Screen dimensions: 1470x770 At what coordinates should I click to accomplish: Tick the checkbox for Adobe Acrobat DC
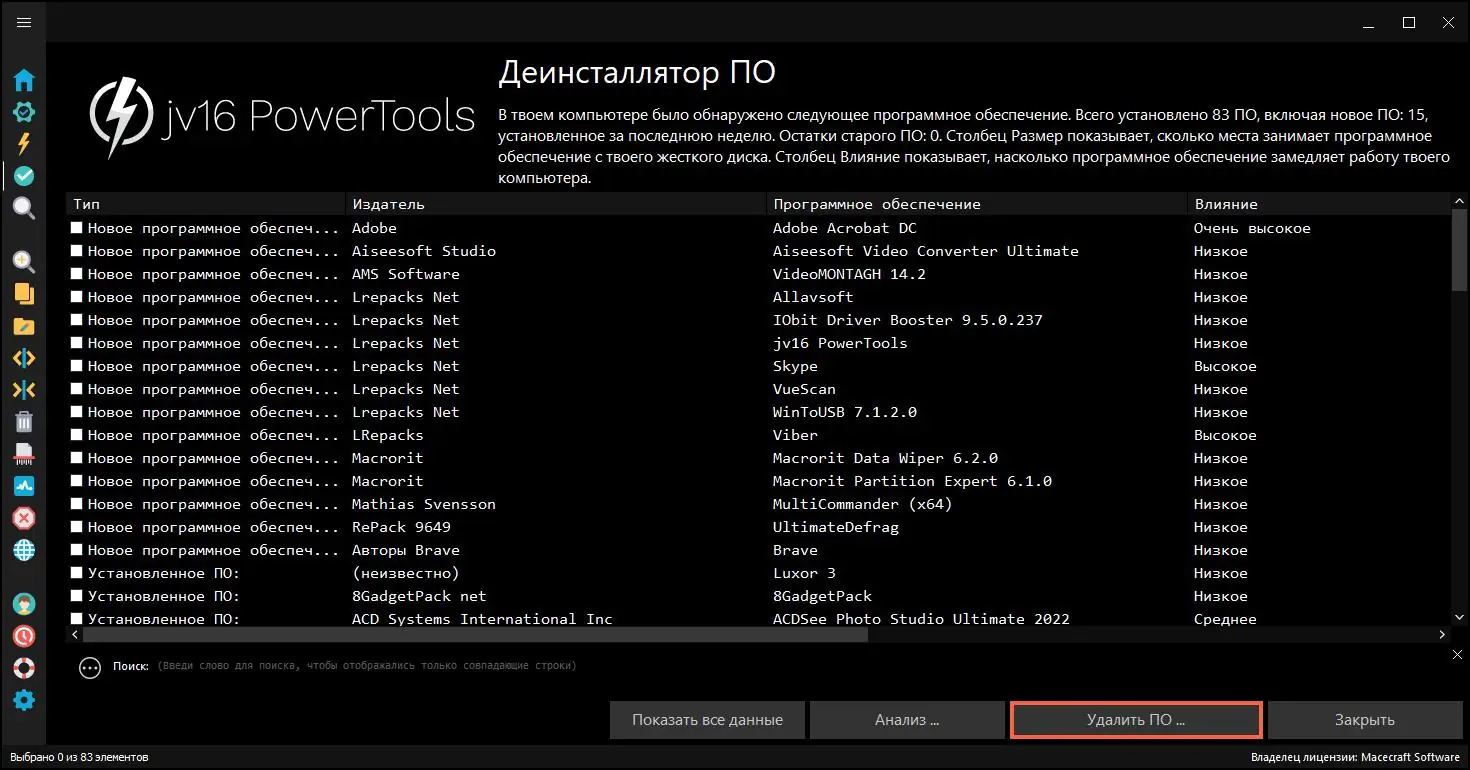pyautogui.click(x=77, y=228)
